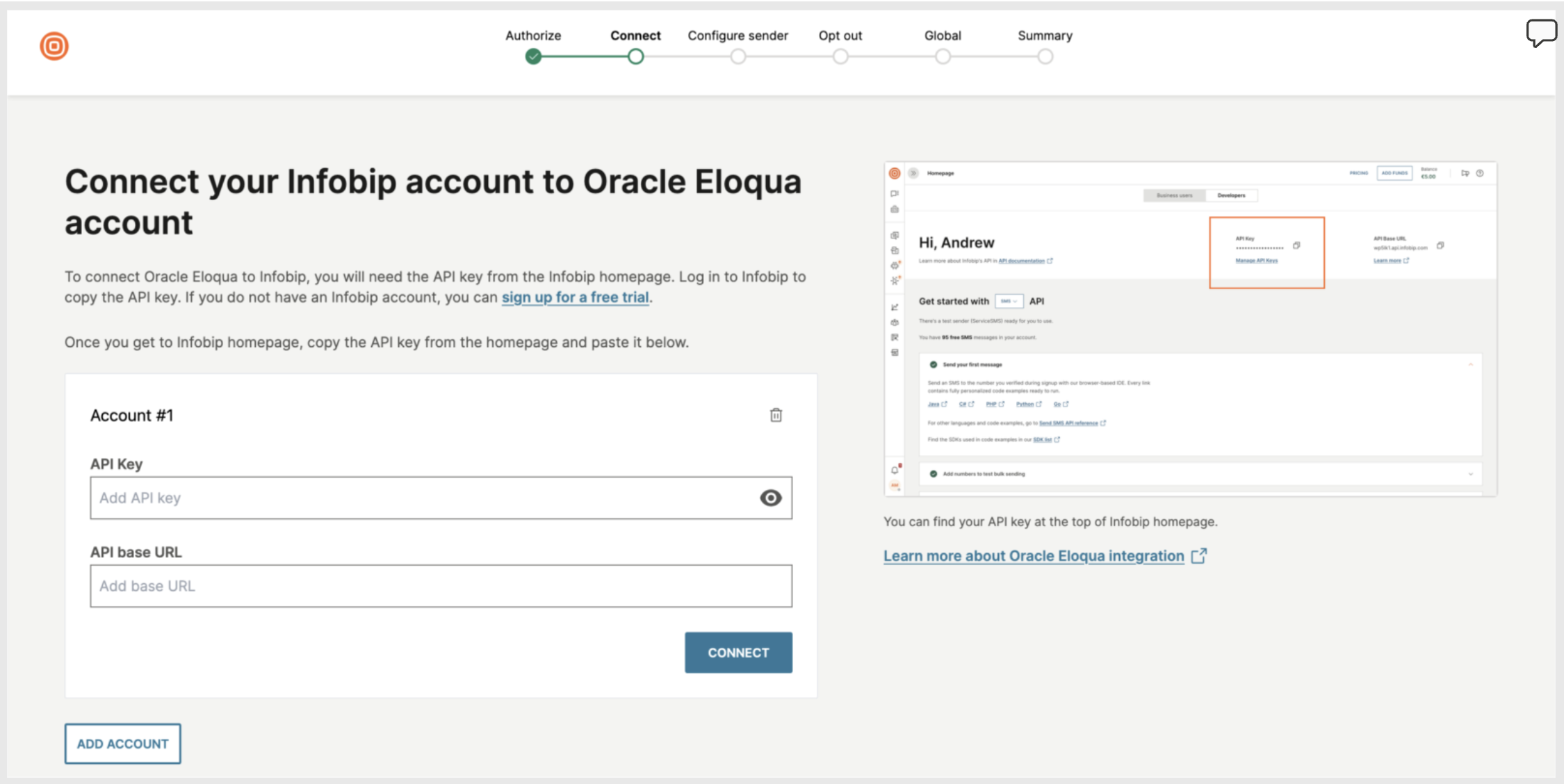1564x784 pixels.
Task: Click the API base URL field label
Action: tap(136, 552)
